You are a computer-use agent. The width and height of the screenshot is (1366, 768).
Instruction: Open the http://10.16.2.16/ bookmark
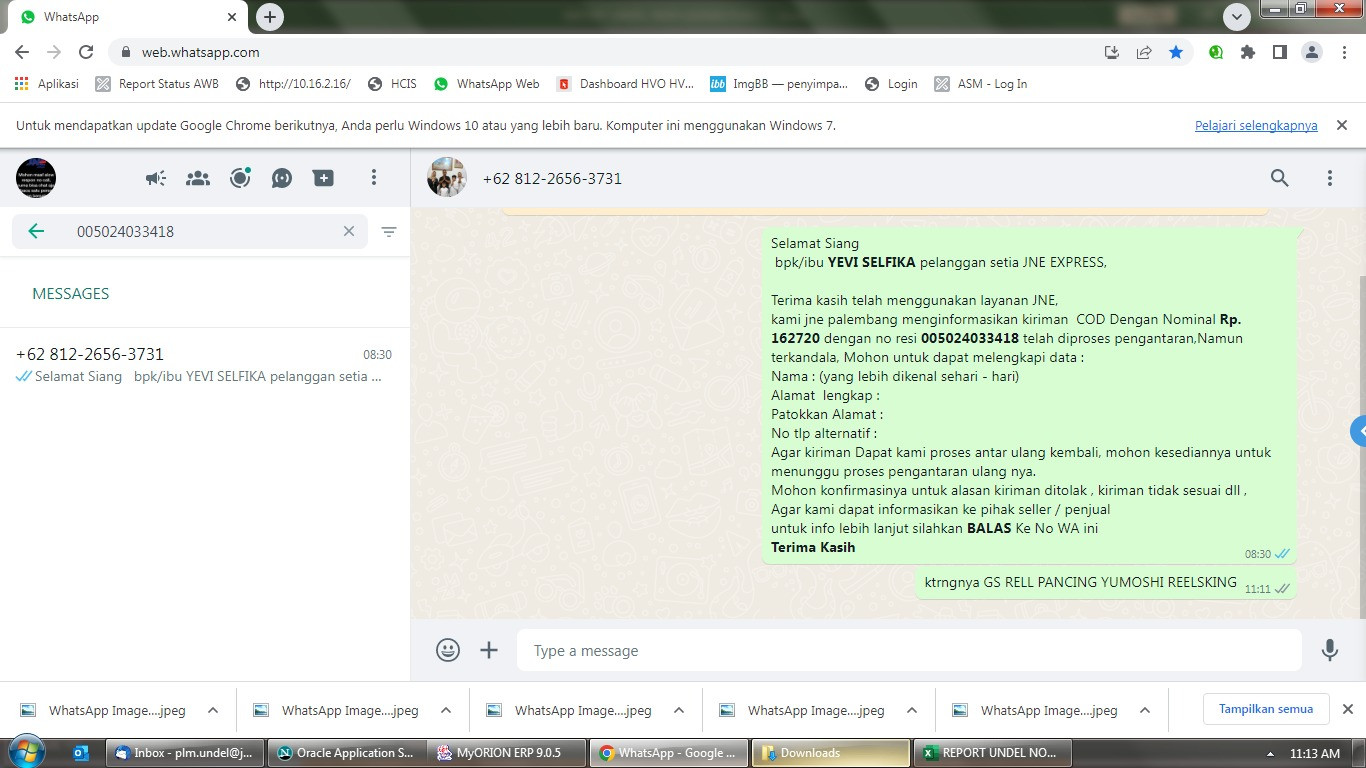click(293, 84)
